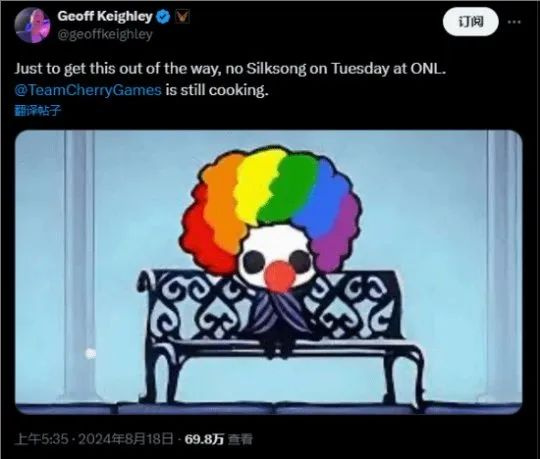Click the red clown nose in image

tap(280, 277)
